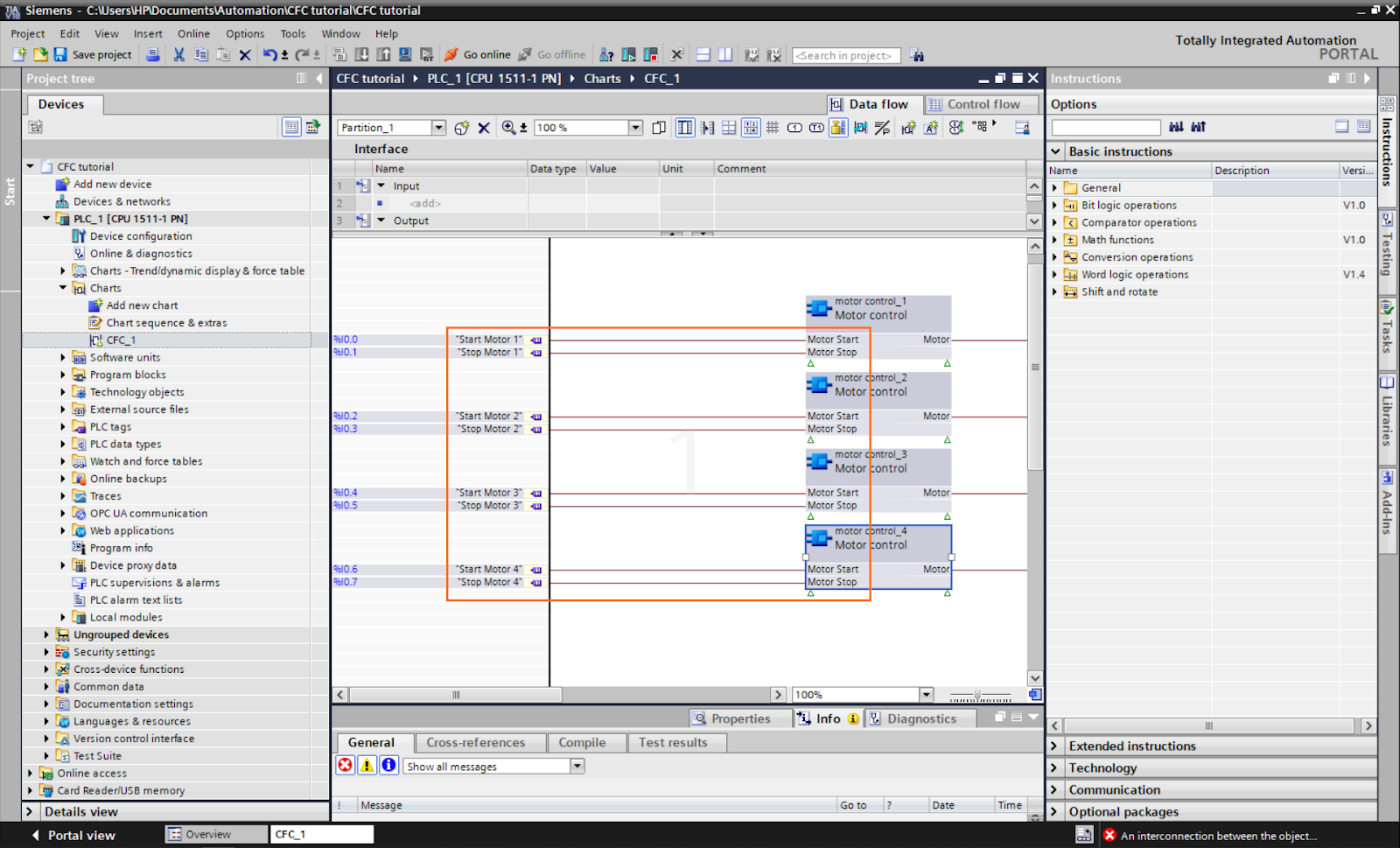Click the Download to device icon

[361, 54]
